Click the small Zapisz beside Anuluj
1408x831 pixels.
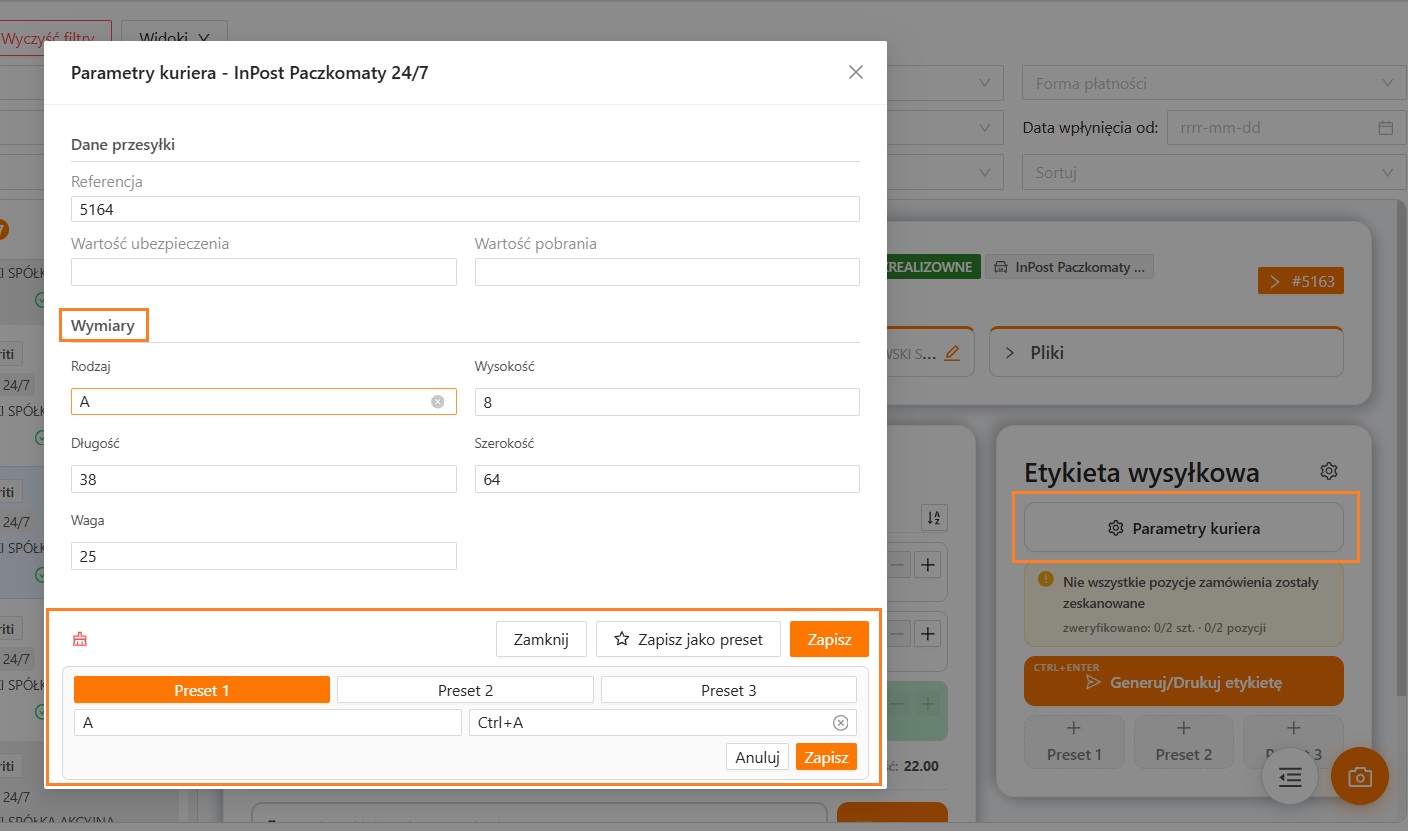point(826,757)
